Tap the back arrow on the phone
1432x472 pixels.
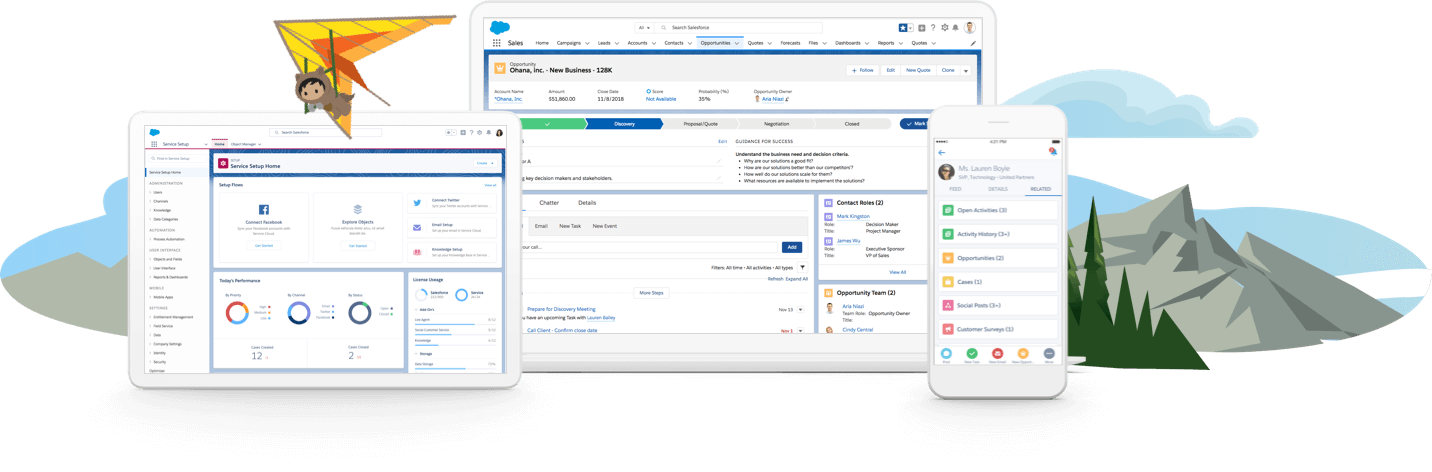942,152
